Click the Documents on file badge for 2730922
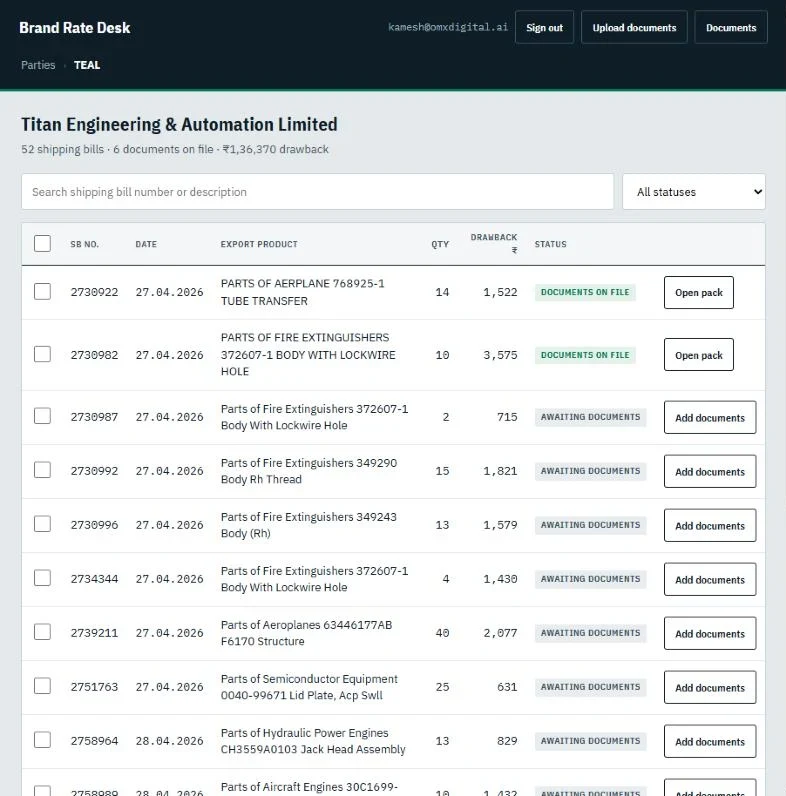 [585, 292]
